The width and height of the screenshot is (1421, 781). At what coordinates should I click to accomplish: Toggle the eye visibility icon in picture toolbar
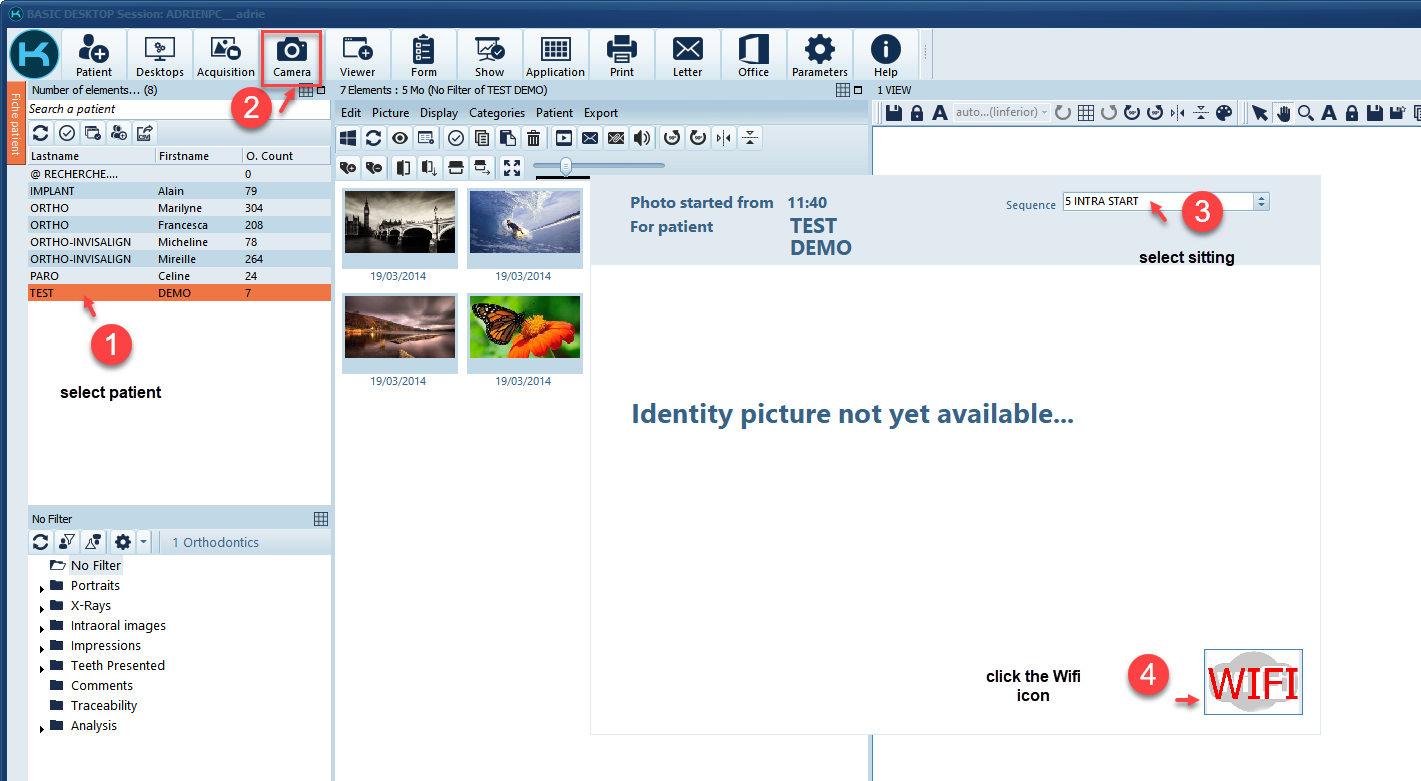point(400,138)
